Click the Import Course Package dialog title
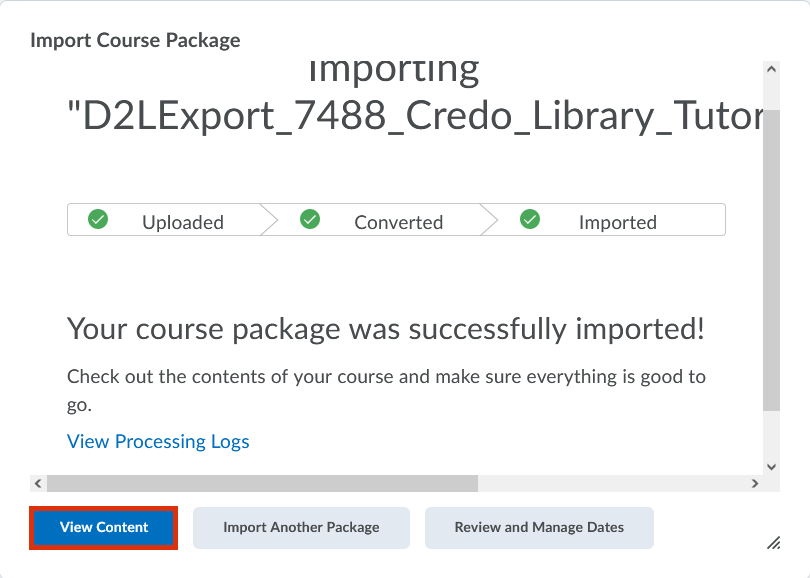This screenshot has height=578, width=810. pyautogui.click(x=135, y=41)
